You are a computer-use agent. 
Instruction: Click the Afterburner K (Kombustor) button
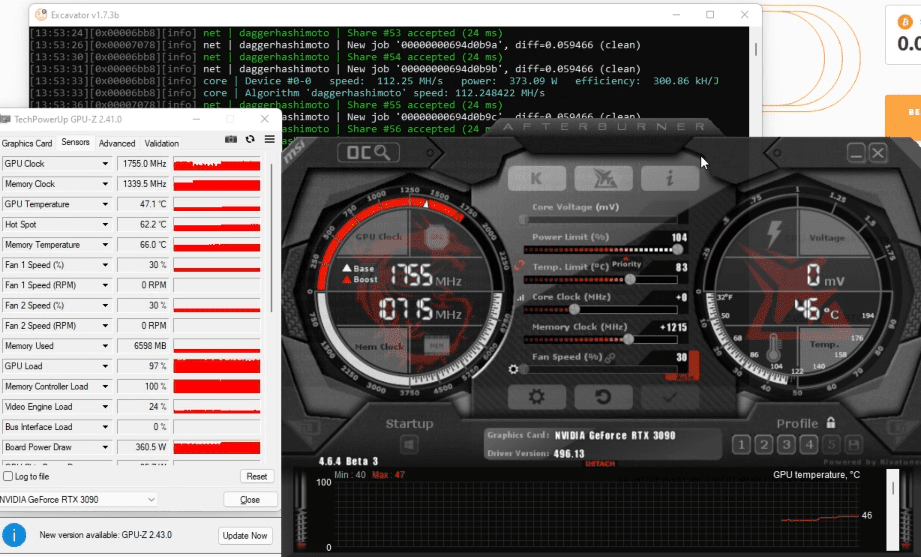(x=537, y=178)
